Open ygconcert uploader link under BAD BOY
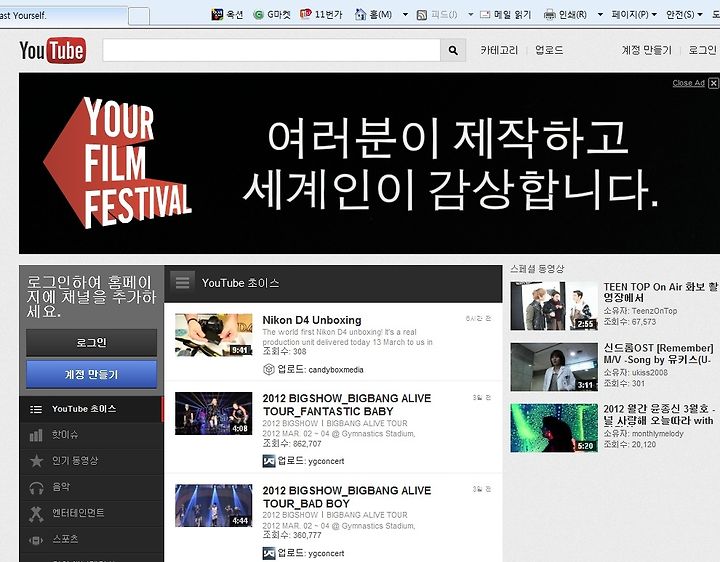720x562 pixels. click(x=326, y=553)
